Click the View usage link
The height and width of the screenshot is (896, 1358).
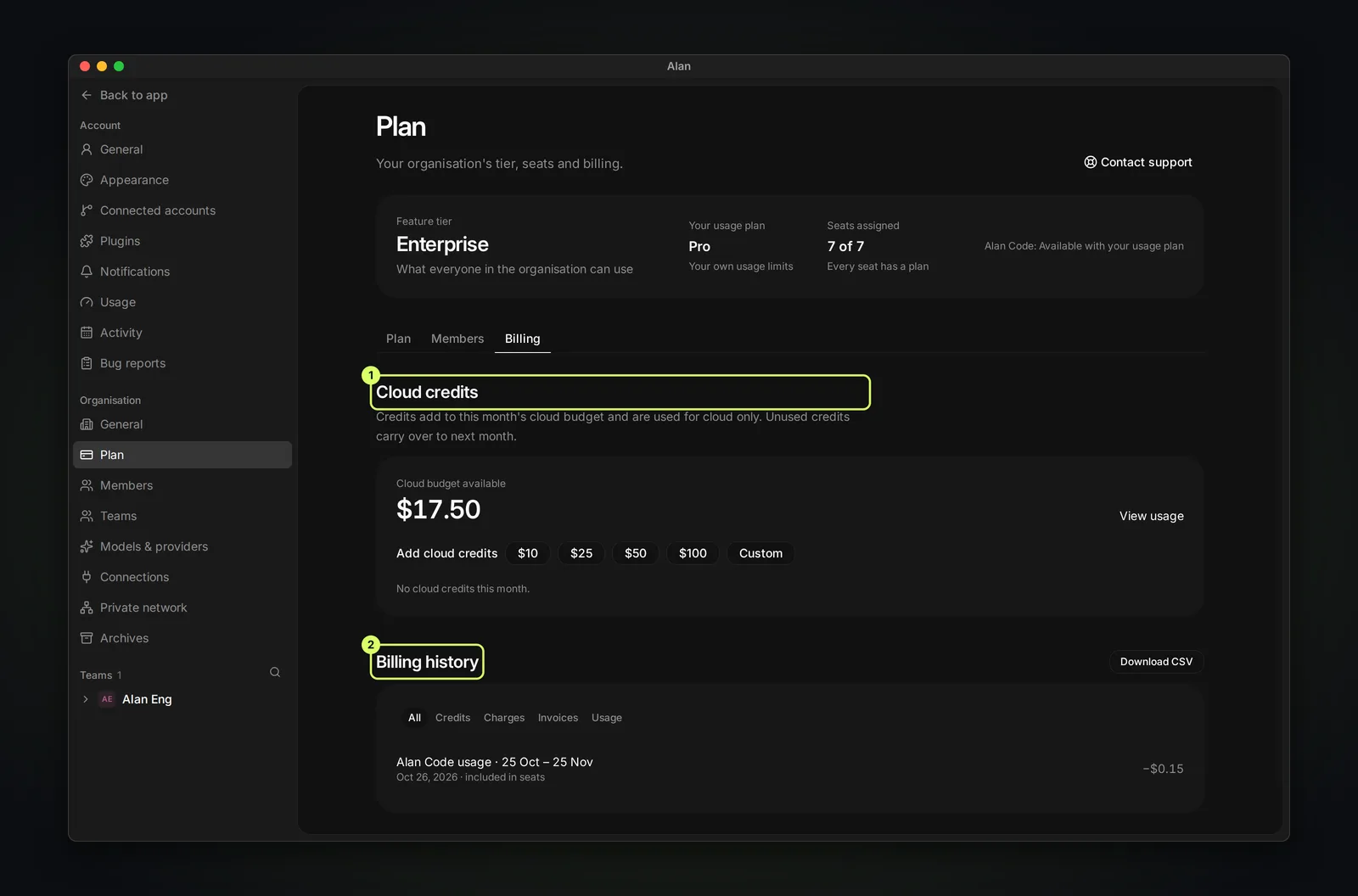click(1152, 516)
